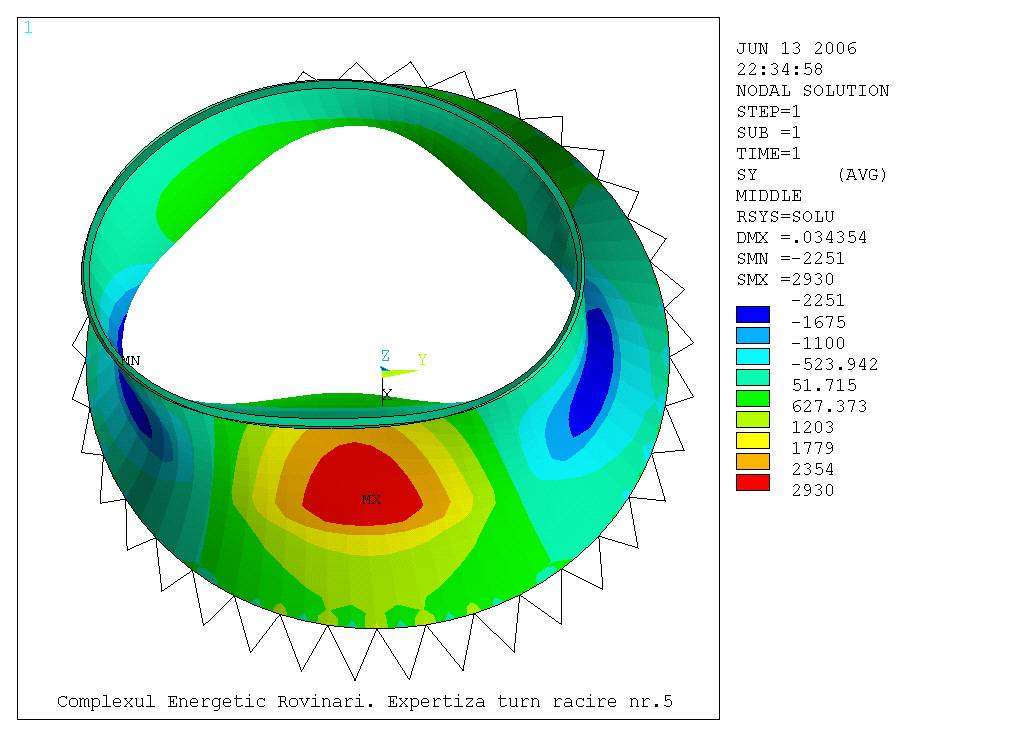
Task: Click the MX maximum stress marker
Action: (371, 499)
